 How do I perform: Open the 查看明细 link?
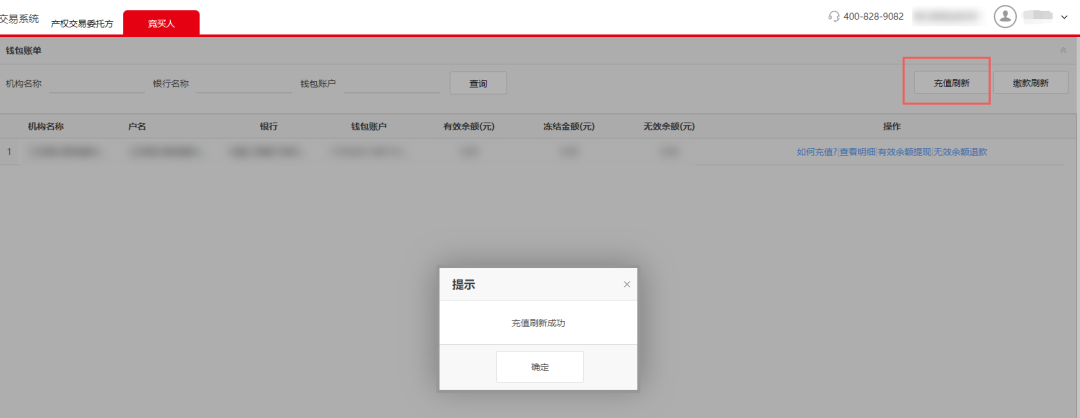(857, 152)
